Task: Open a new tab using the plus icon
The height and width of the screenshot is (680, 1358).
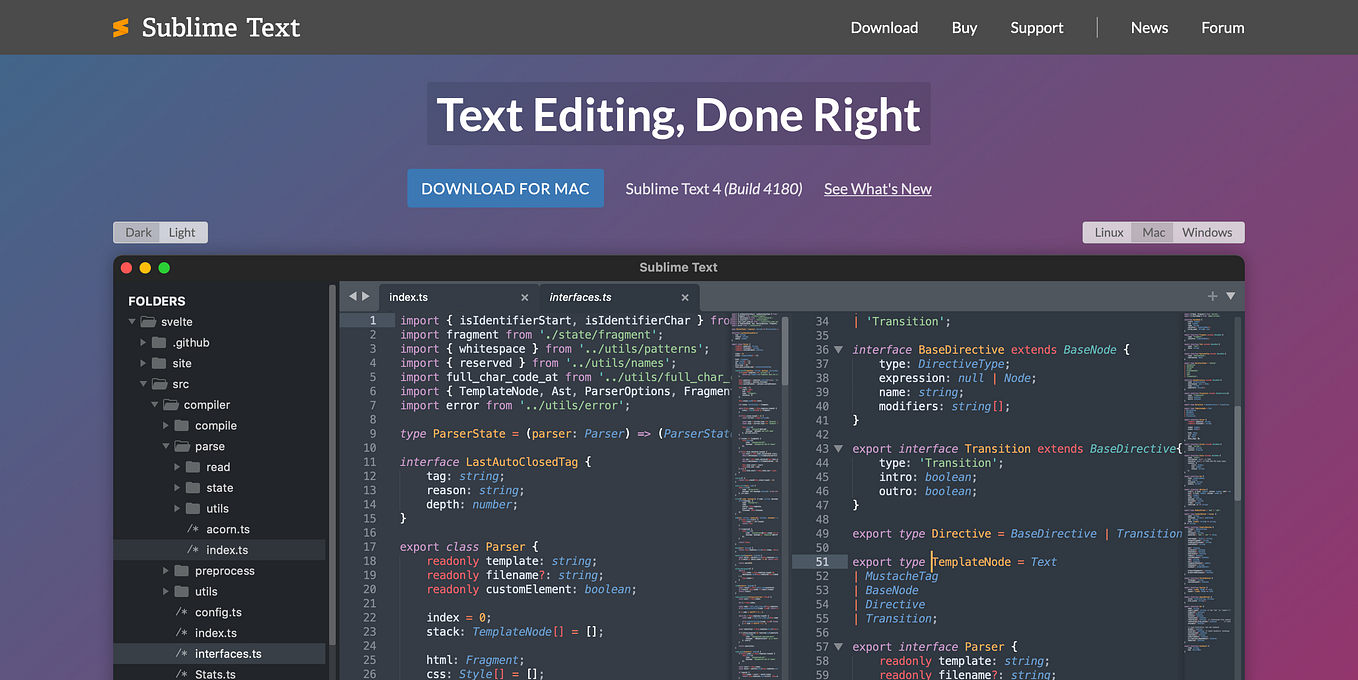Action: point(1211,296)
